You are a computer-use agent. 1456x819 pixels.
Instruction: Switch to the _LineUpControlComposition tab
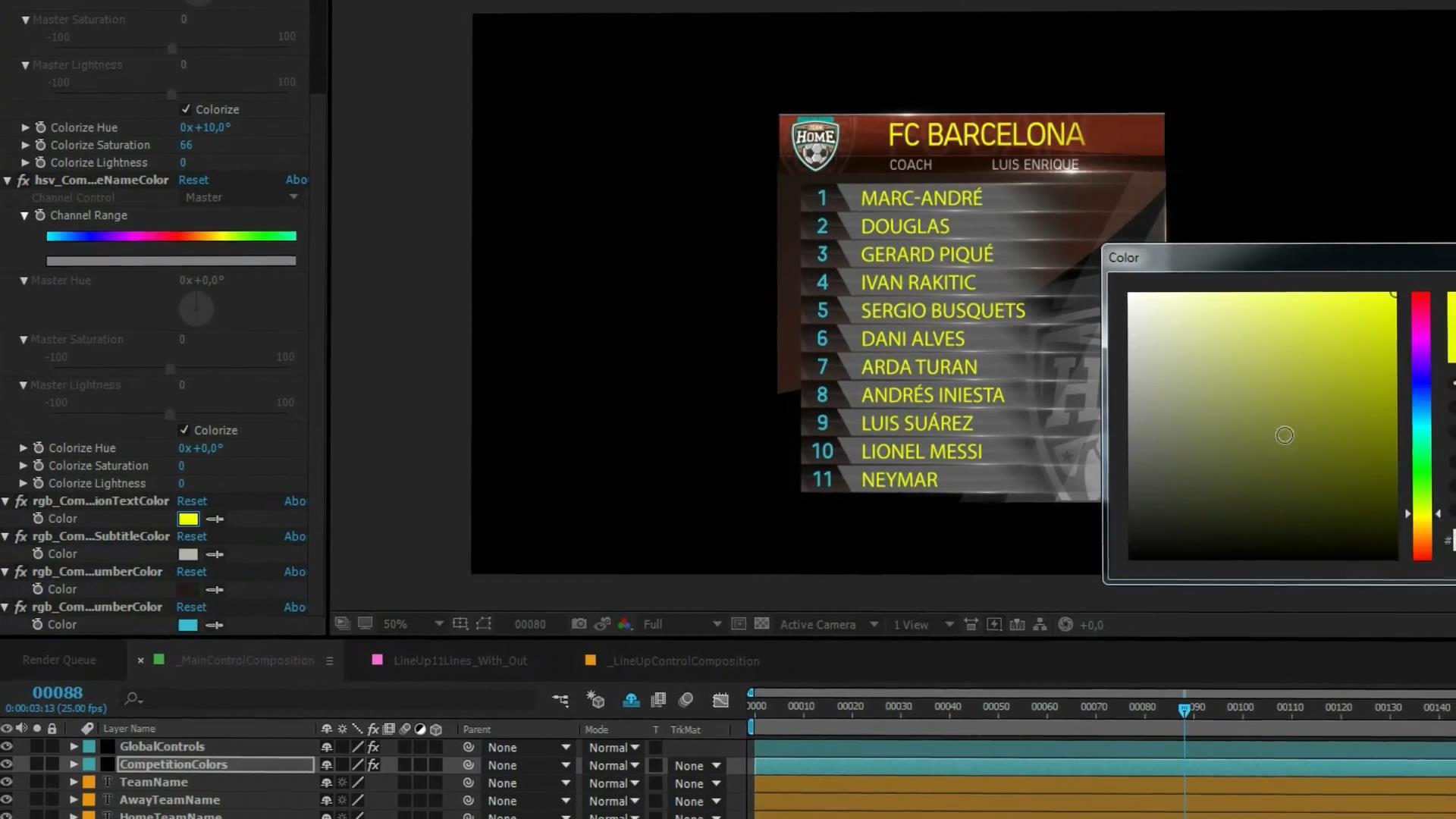tap(683, 661)
